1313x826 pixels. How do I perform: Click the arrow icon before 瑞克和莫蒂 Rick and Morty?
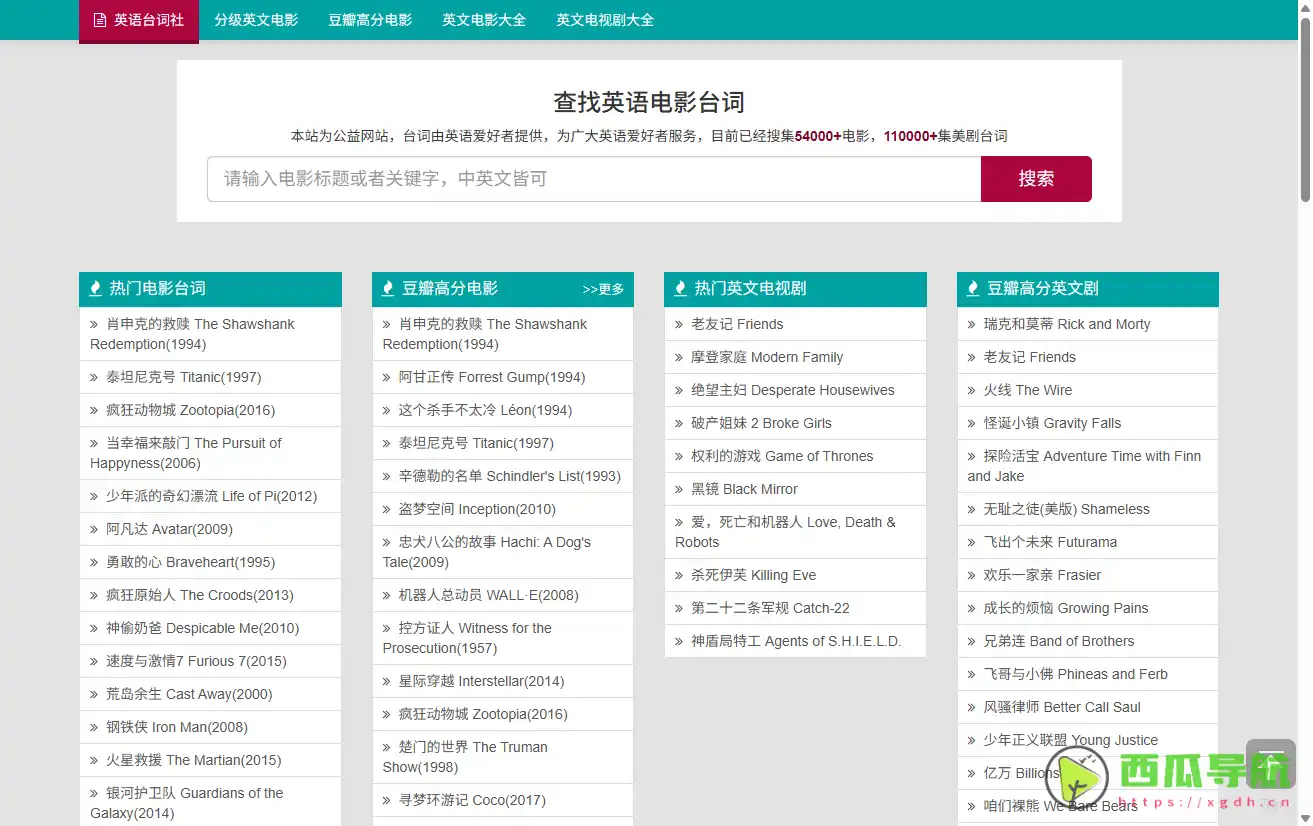971,324
